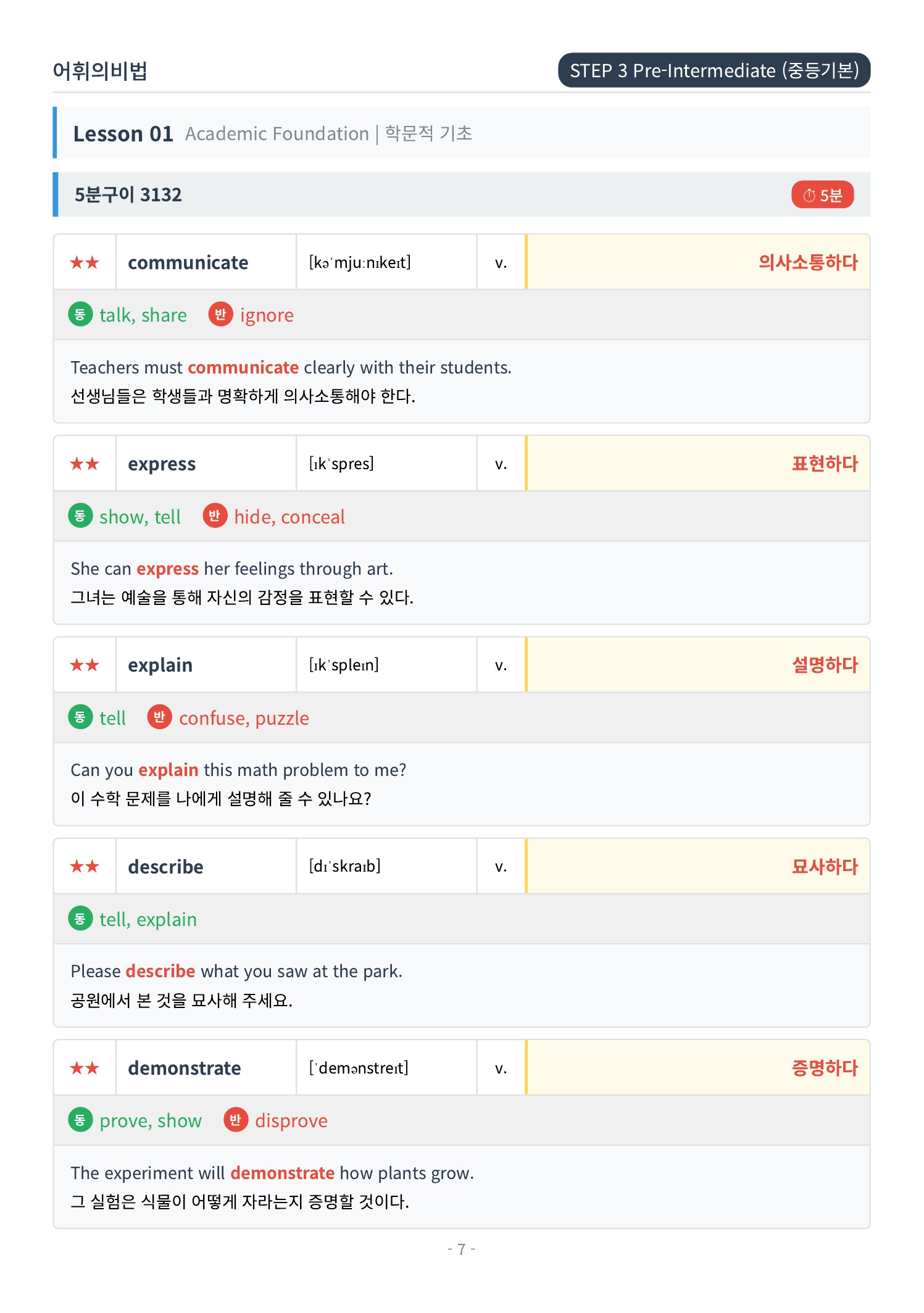This screenshot has height=1313, width=924.
Task: Click the red antonym badge before hide, conceal
Action: click(x=215, y=515)
